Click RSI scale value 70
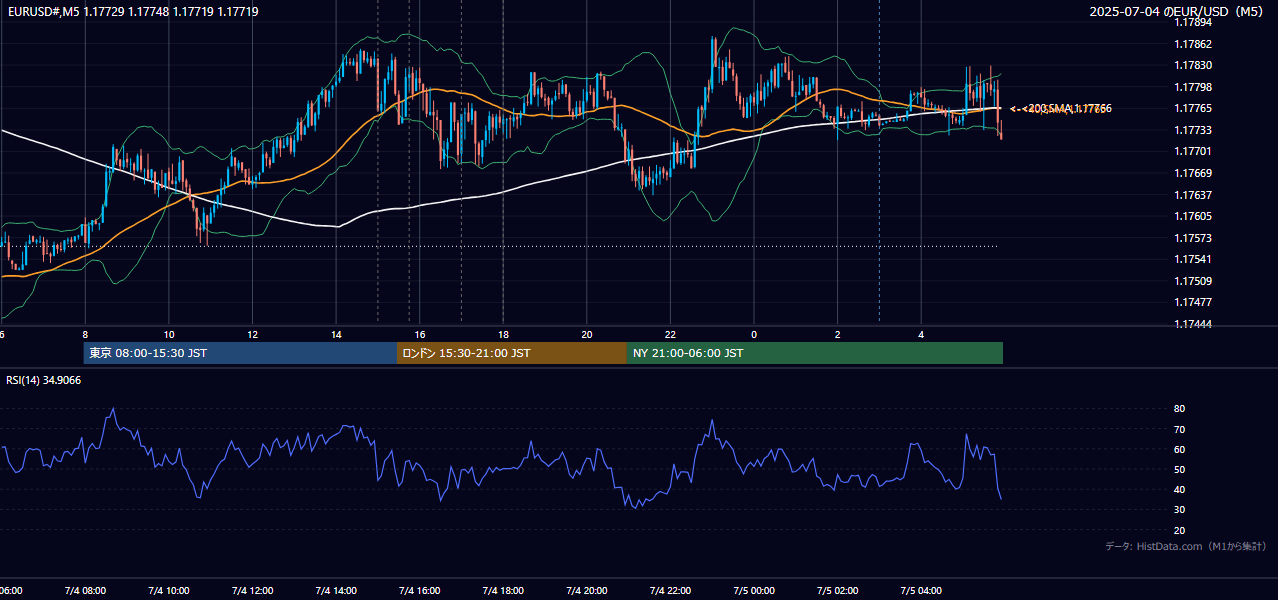This screenshot has height=600, width=1278. (1180, 429)
